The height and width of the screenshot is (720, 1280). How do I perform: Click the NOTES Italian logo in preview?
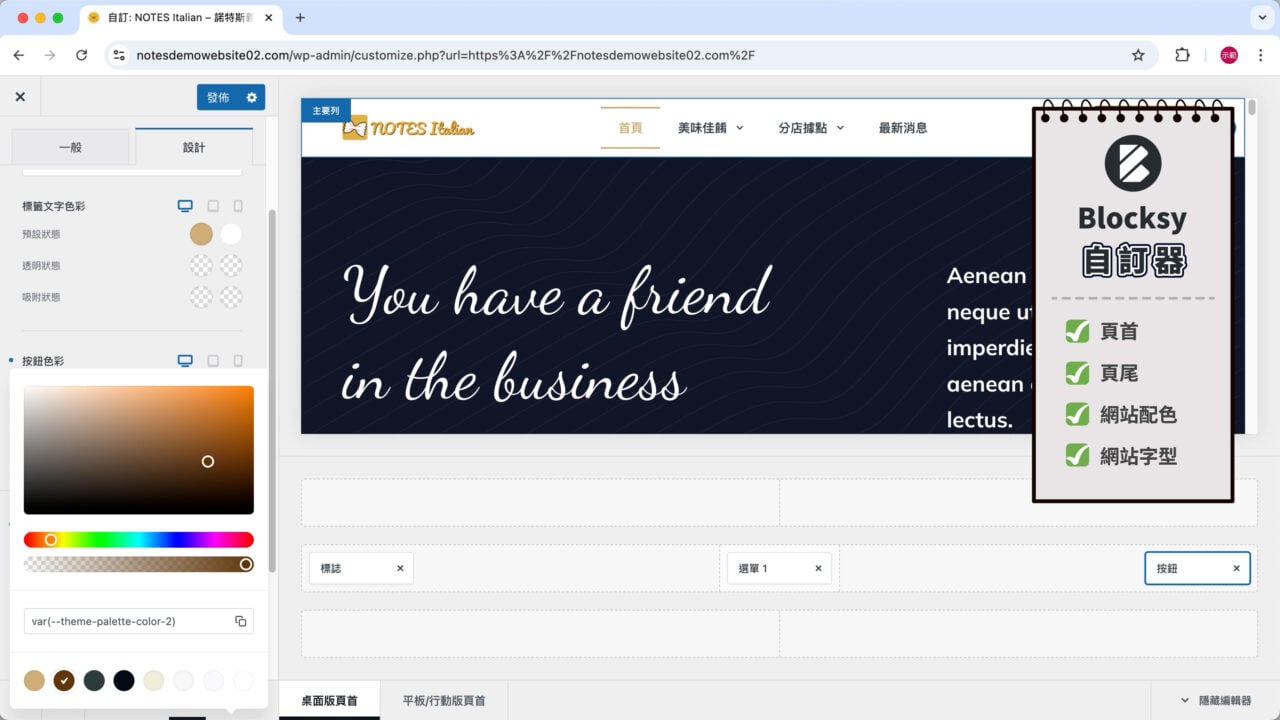(410, 128)
